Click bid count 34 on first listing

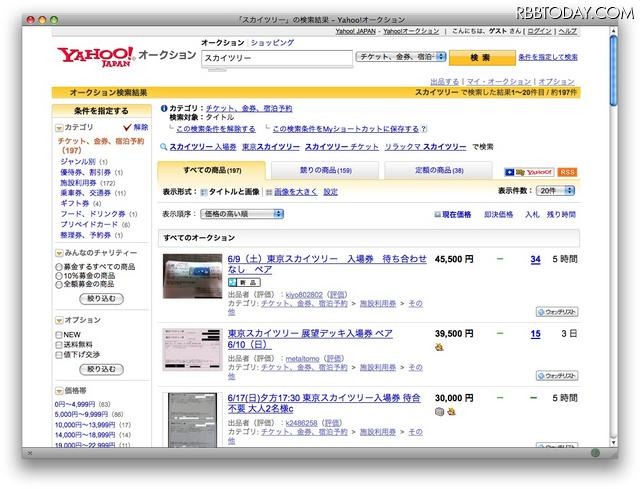tap(536, 260)
